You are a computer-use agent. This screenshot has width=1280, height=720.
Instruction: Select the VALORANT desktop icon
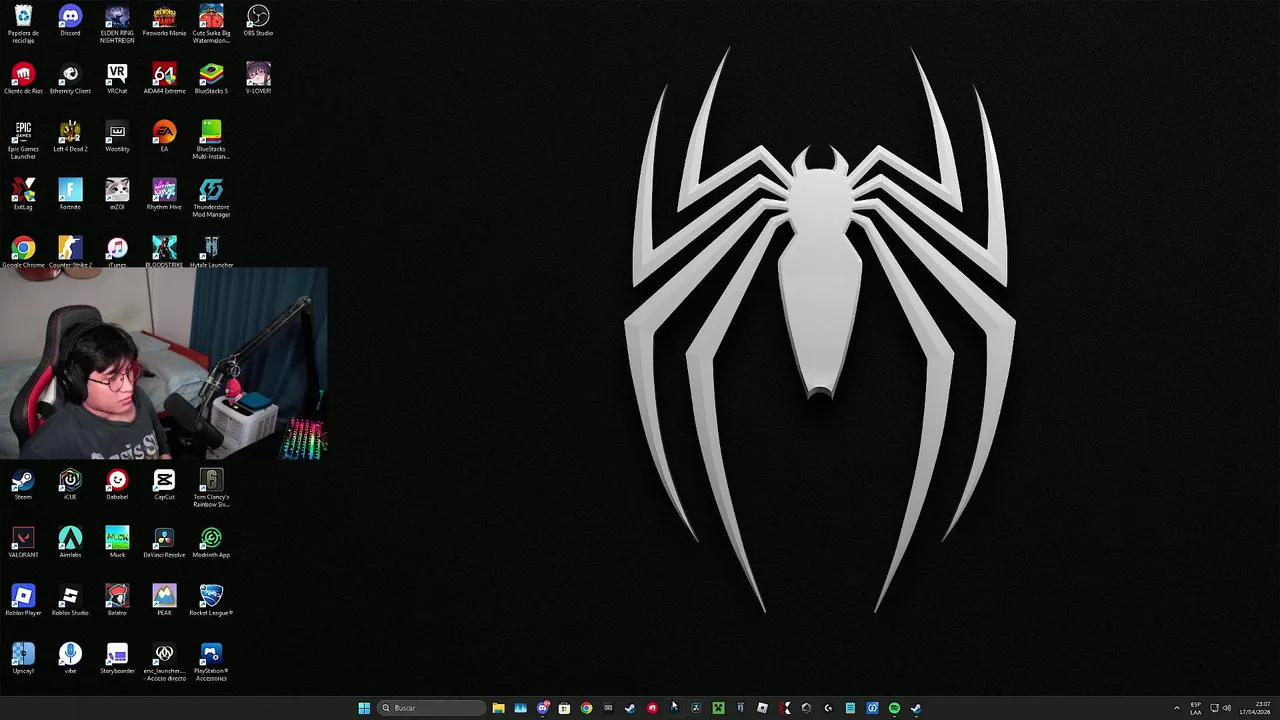coord(23,543)
